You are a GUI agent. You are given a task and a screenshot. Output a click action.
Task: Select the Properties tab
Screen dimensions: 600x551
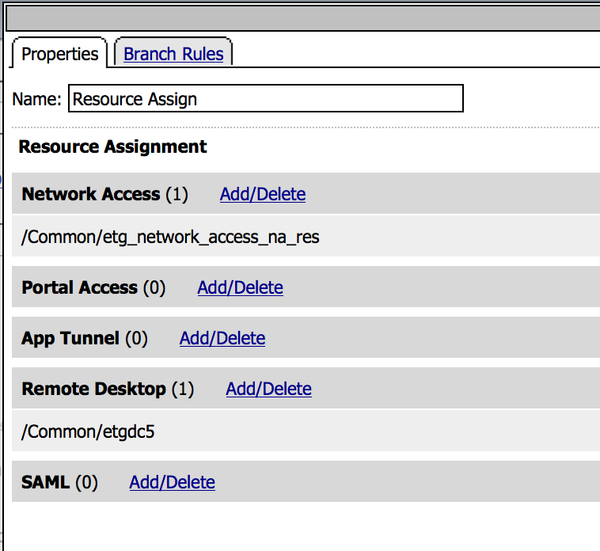click(60, 54)
